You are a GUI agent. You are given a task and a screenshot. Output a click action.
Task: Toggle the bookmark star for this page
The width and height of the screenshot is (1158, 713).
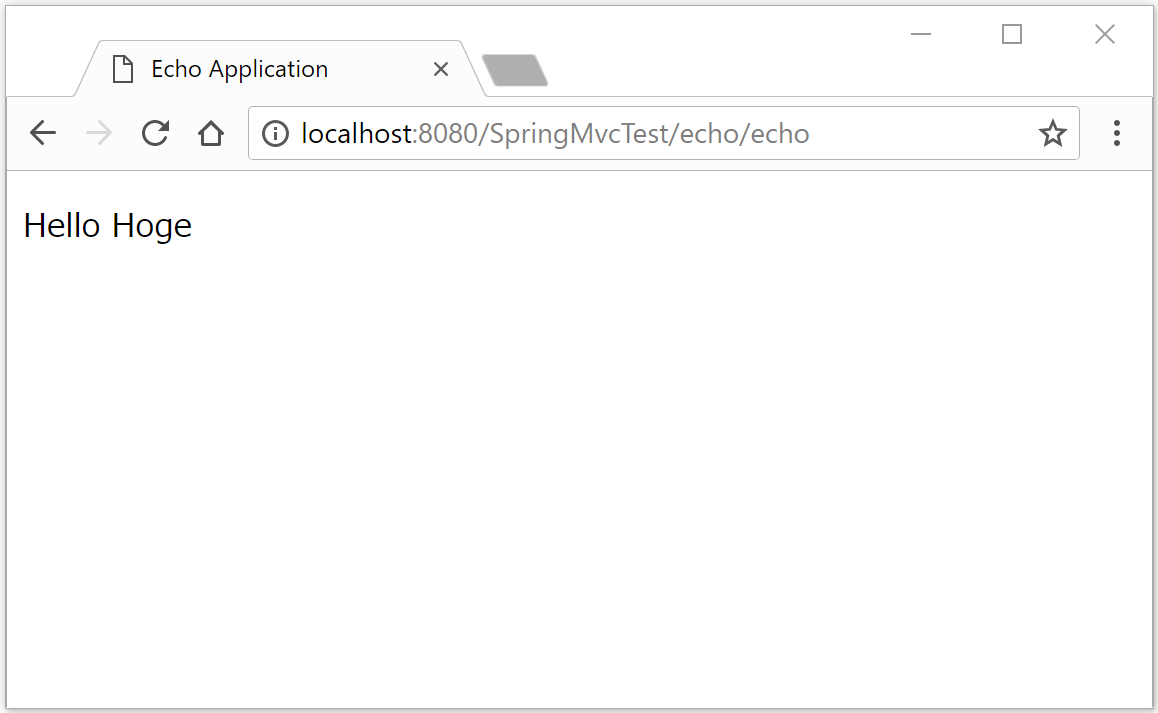pos(1052,132)
